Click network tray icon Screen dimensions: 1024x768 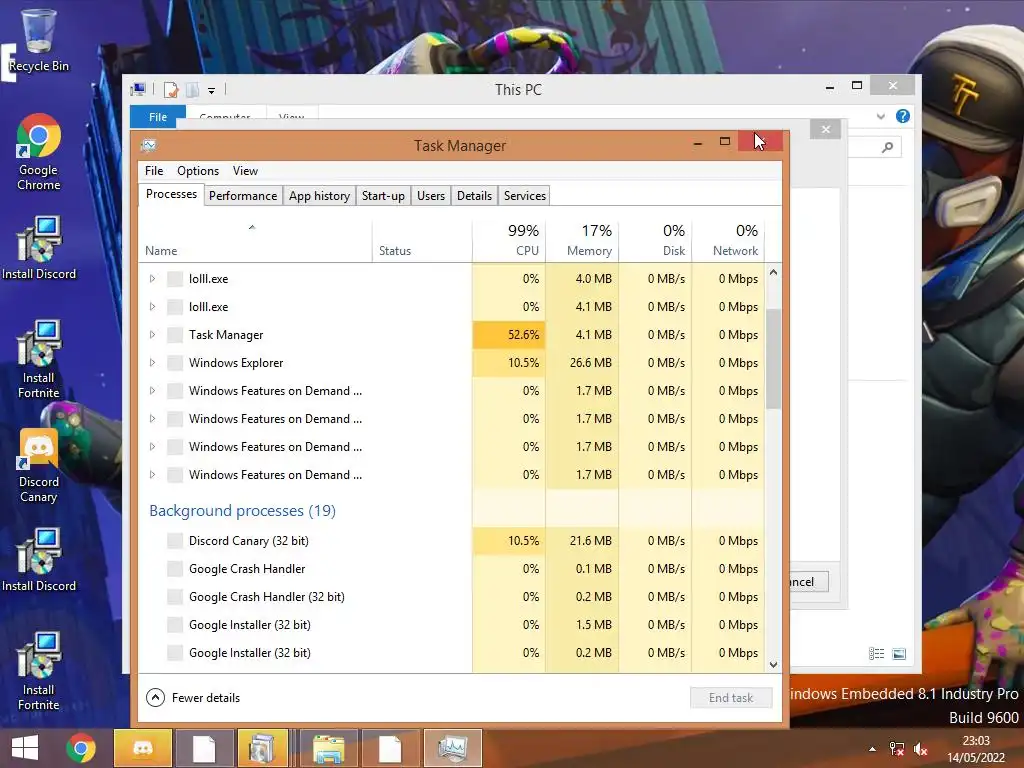point(897,749)
